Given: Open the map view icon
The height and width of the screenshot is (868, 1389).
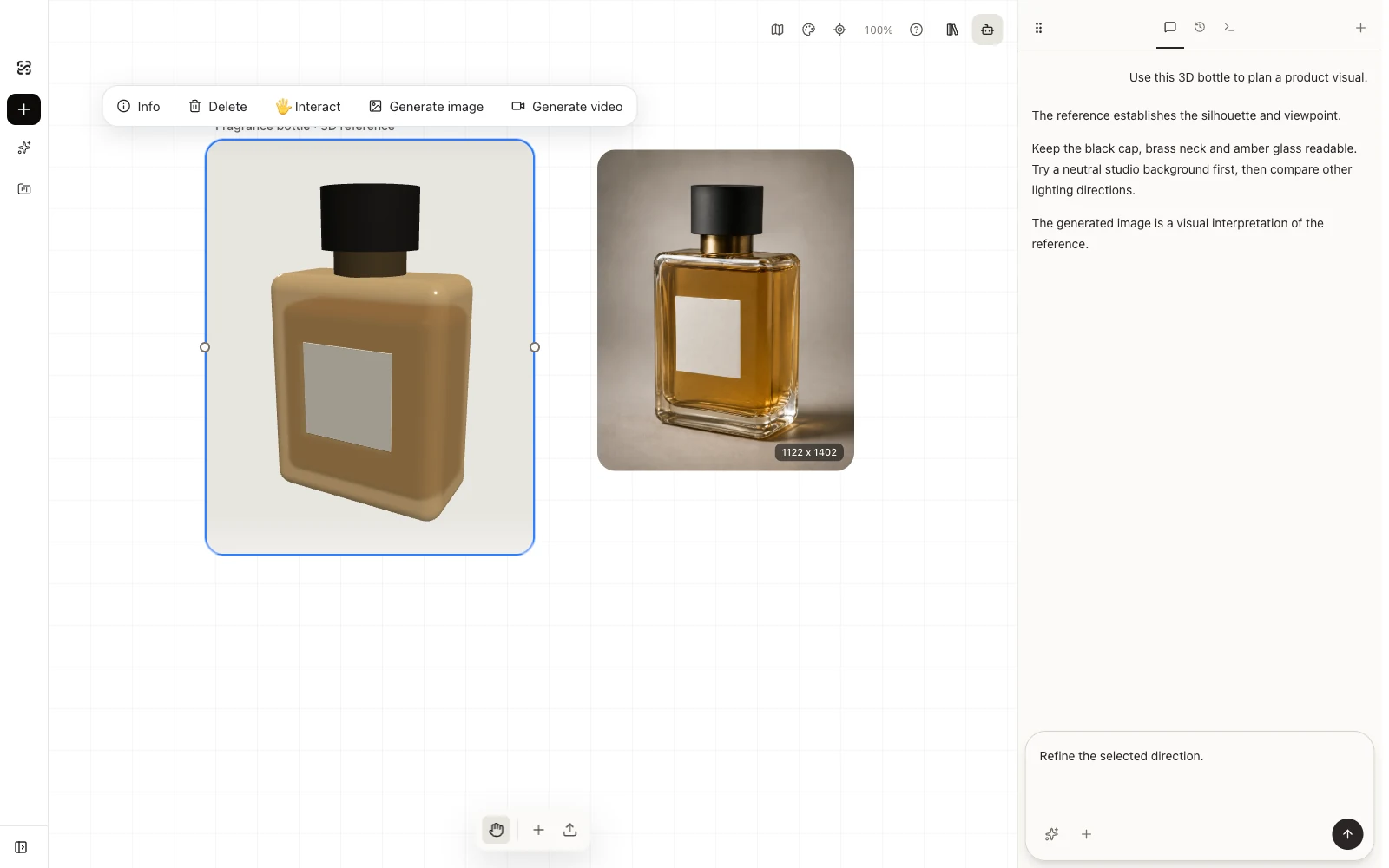Looking at the screenshot, I should [x=777, y=30].
